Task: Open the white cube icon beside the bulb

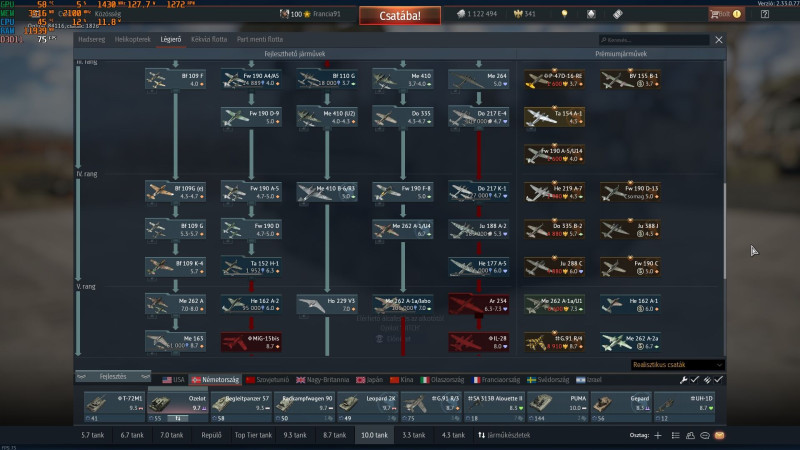Action: [x=591, y=14]
